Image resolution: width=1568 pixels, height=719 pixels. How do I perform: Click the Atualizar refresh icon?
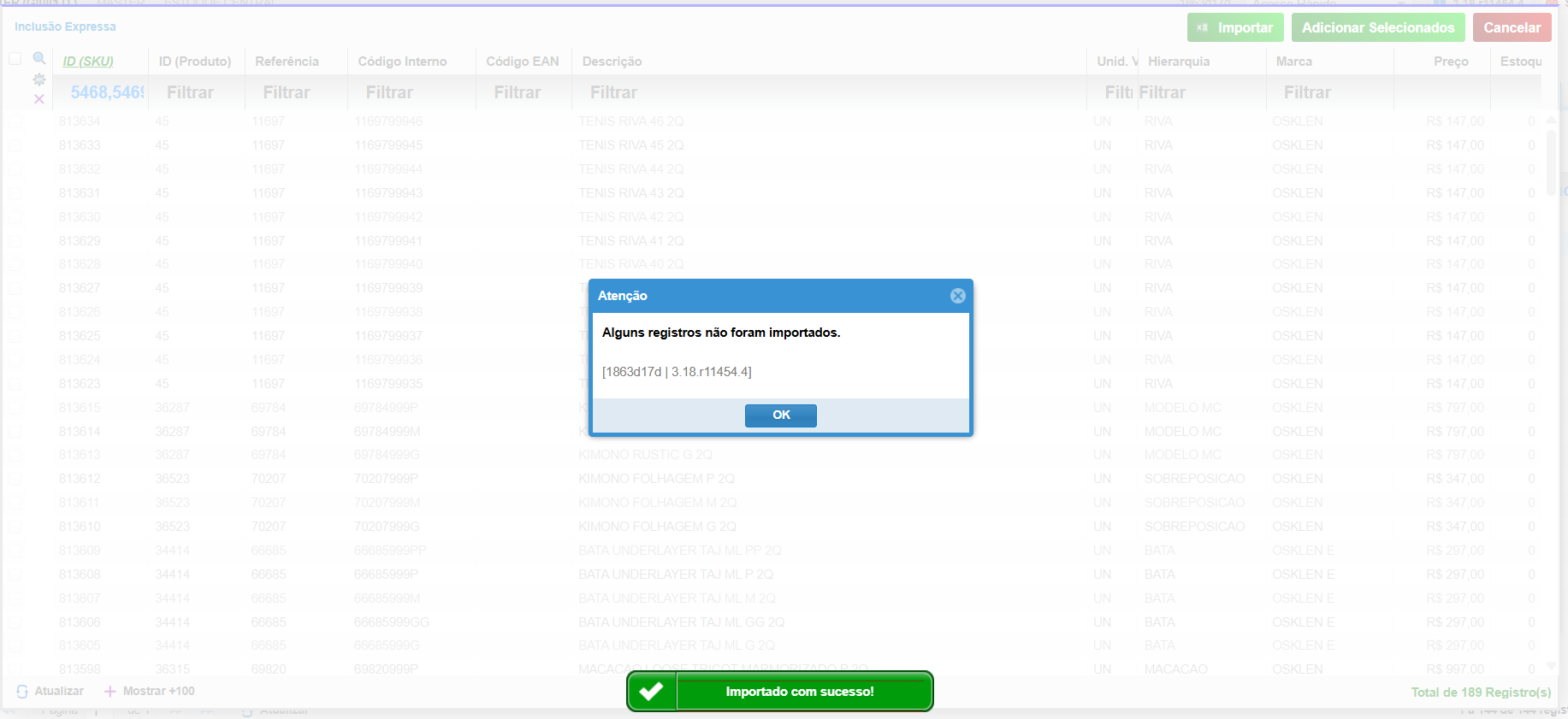pos(22,692)
